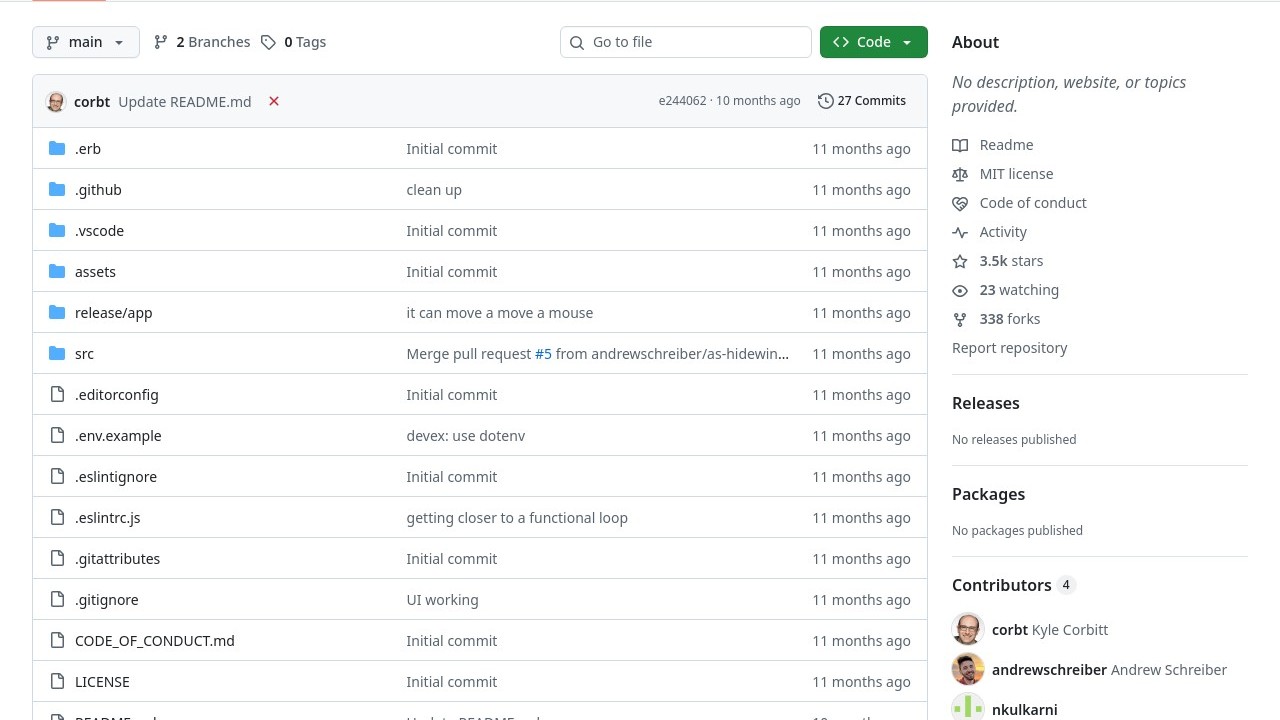Click the watching eye icon

pyautogui.click(x=960, y=290)
